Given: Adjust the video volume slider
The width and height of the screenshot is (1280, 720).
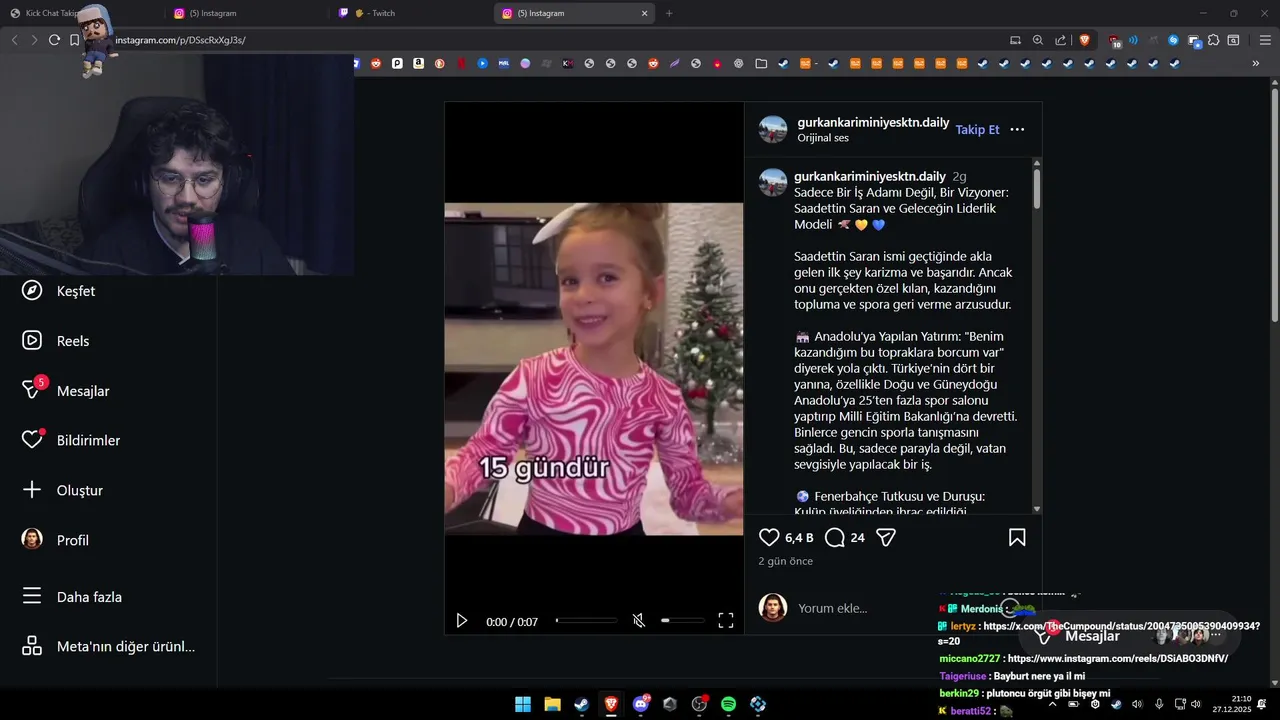Looking at the screenshot, I should [x=682, y=621].
